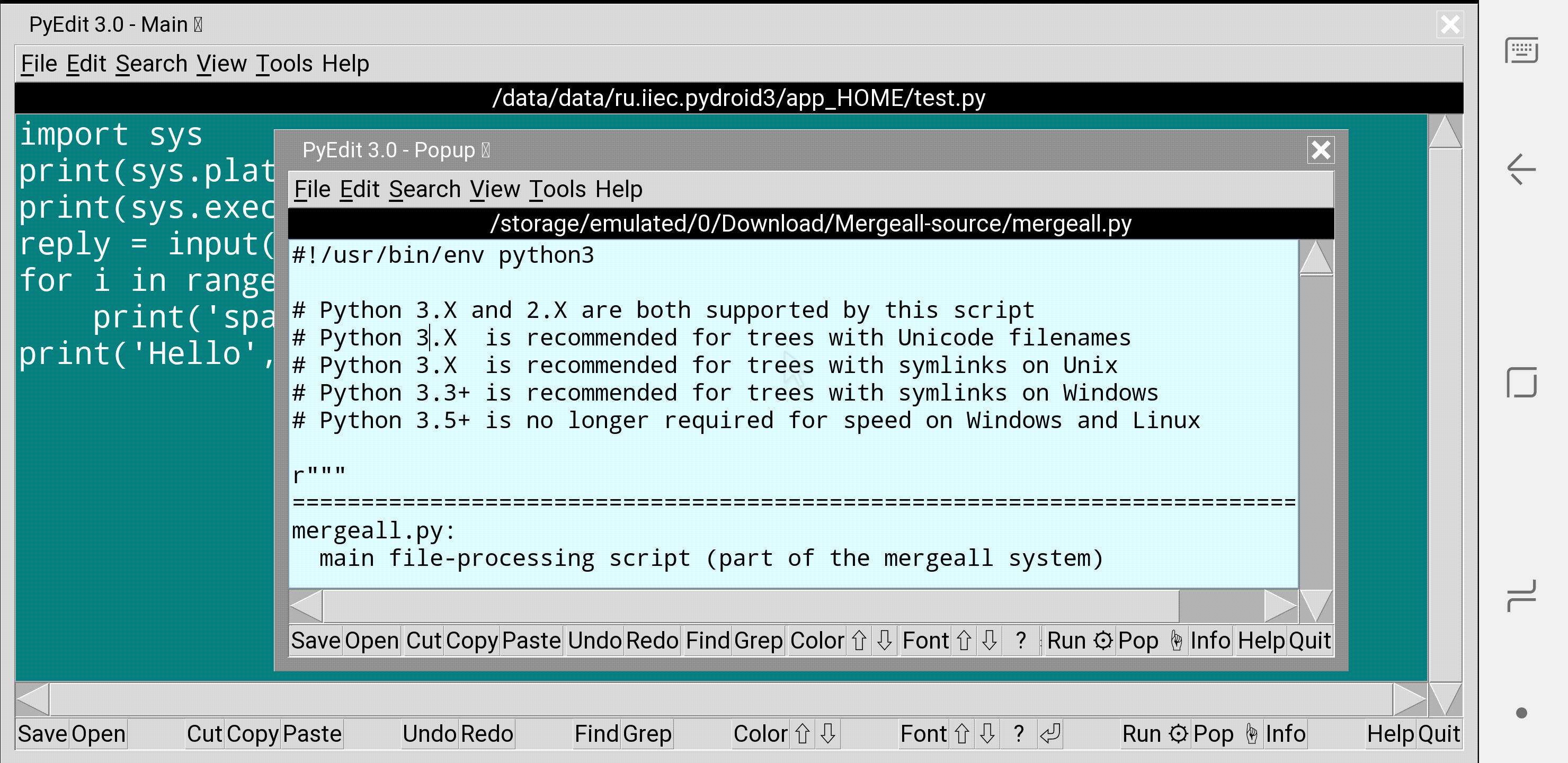Click the color down arrow in Popup toolbar
Screen dimensions: 1568x763
click(x=885, y=641)
